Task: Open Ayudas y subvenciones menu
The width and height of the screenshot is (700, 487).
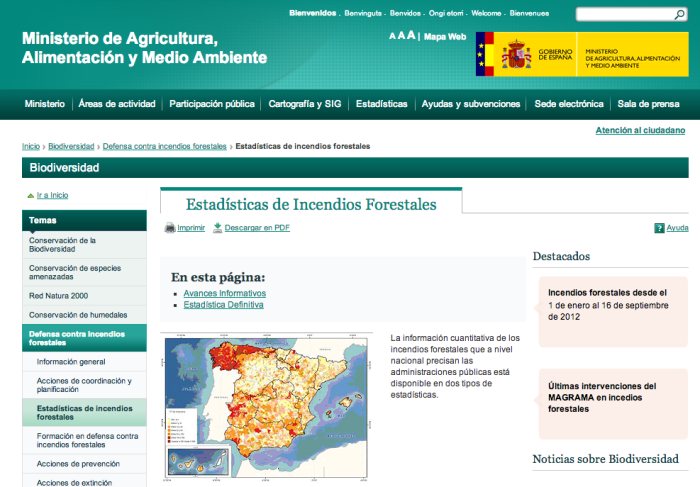Action: [471, 104]
